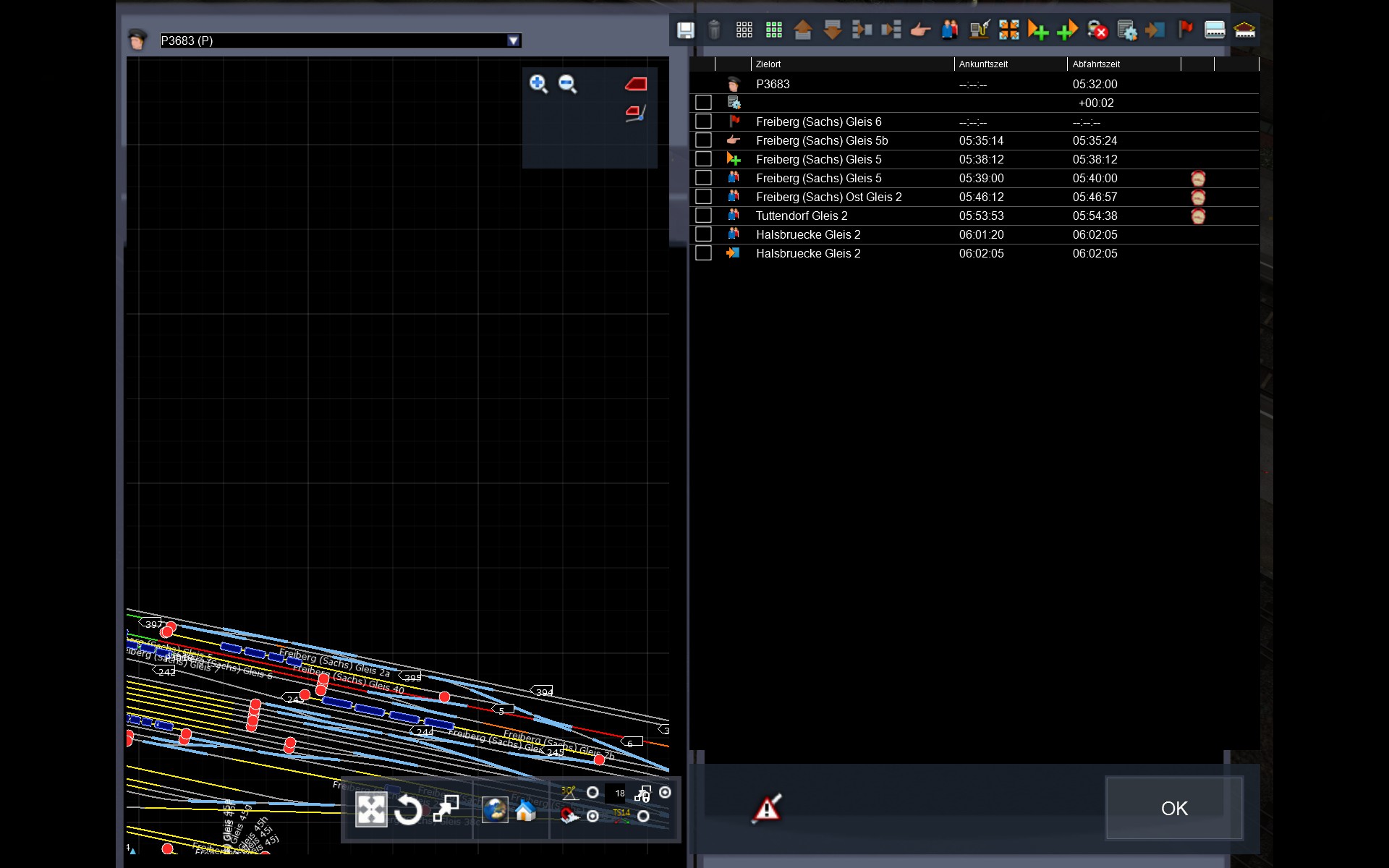The height and width of the screenshot is (868, 1389).
Task: Click the large red marker shape icon
Action: click(636, 84)
